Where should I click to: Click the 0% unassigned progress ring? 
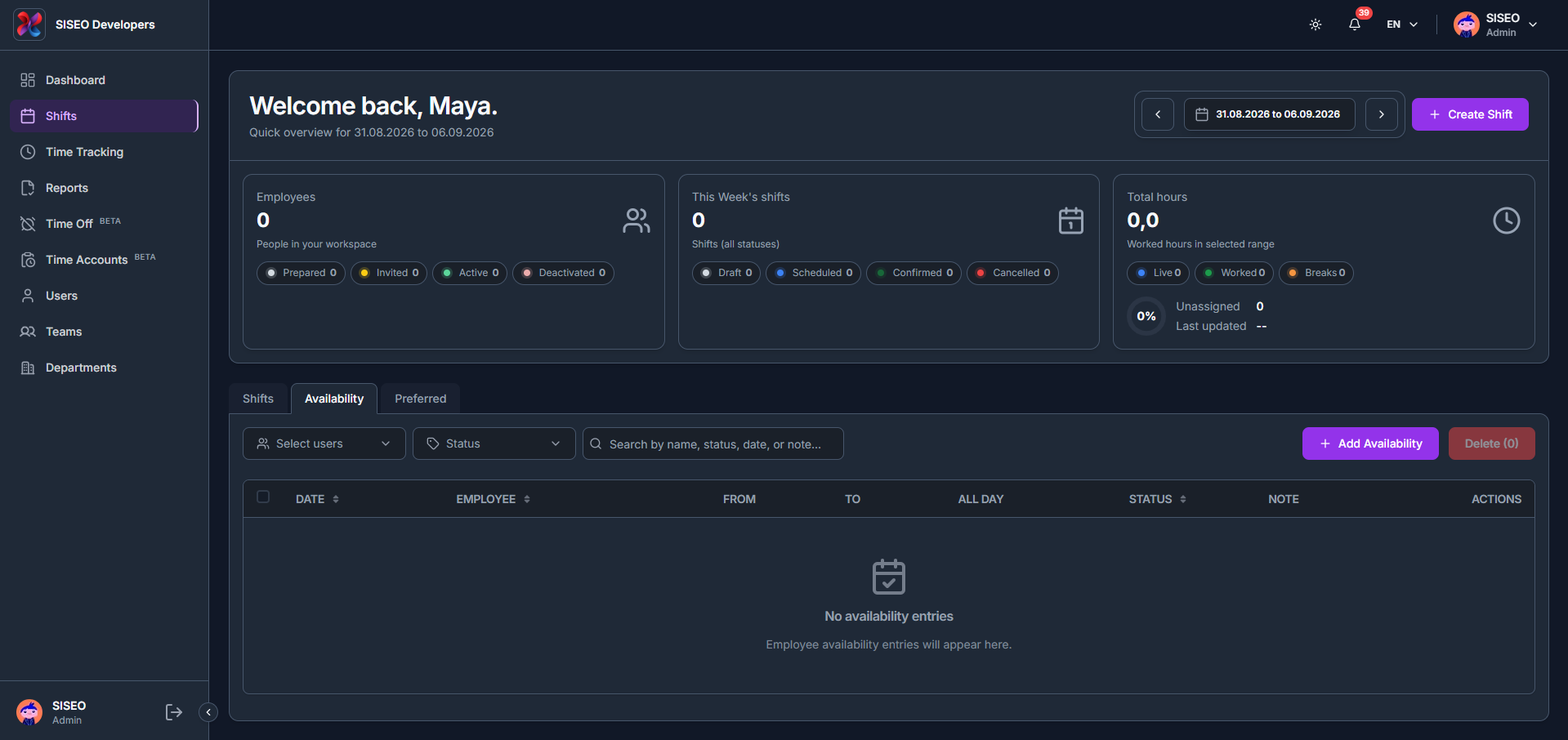1146,316
